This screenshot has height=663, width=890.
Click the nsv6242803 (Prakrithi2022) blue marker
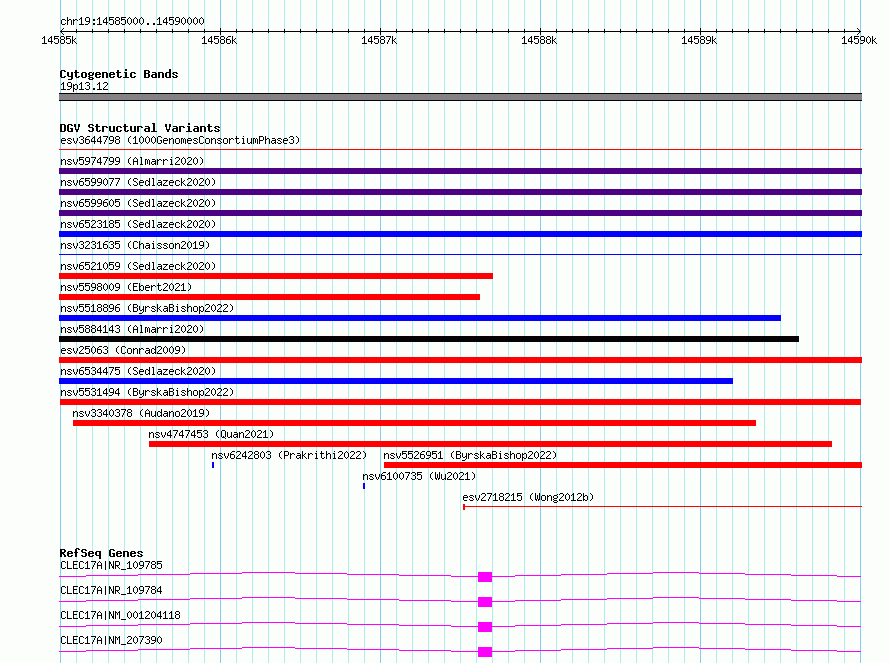213,465
